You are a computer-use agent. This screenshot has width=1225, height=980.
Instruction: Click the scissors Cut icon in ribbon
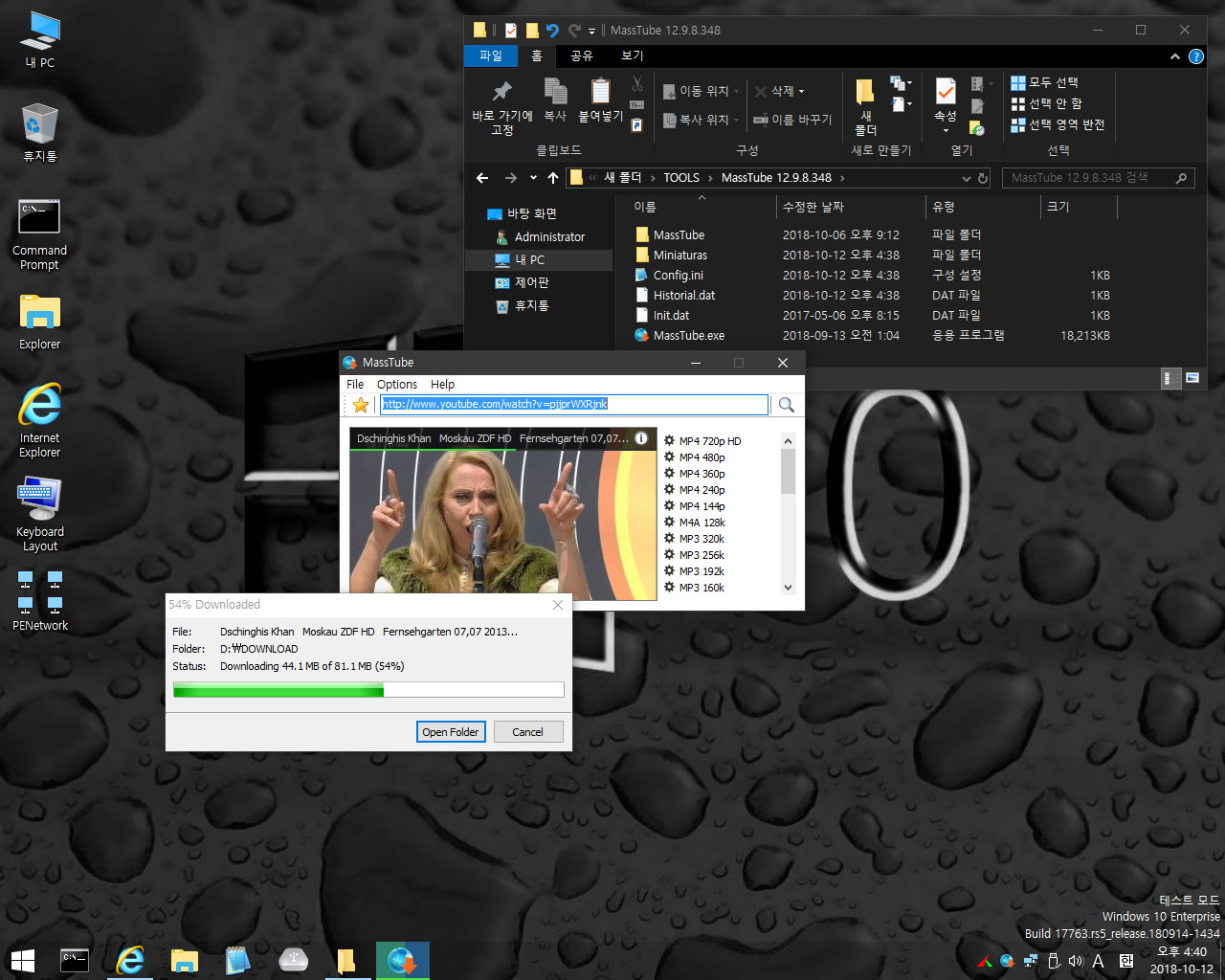tap(637, 84)
